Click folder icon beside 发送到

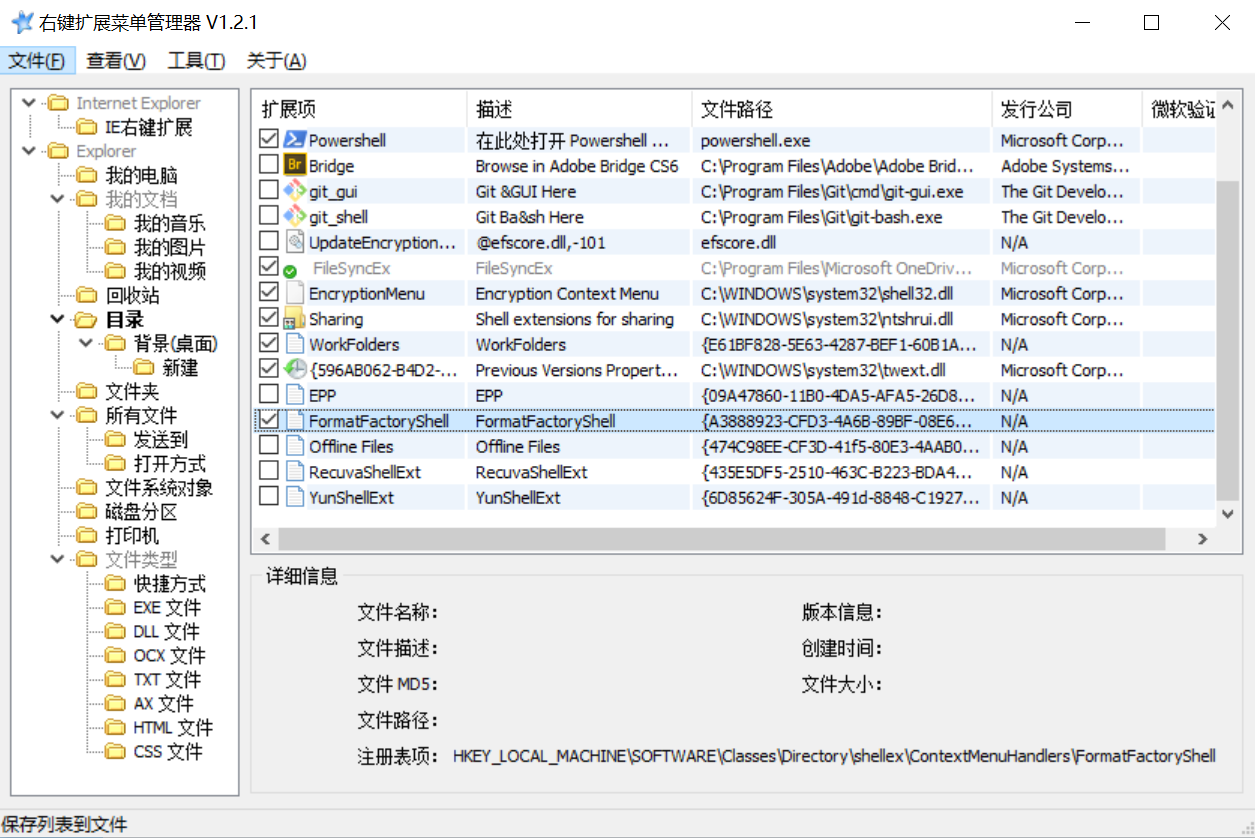point(116,439)
